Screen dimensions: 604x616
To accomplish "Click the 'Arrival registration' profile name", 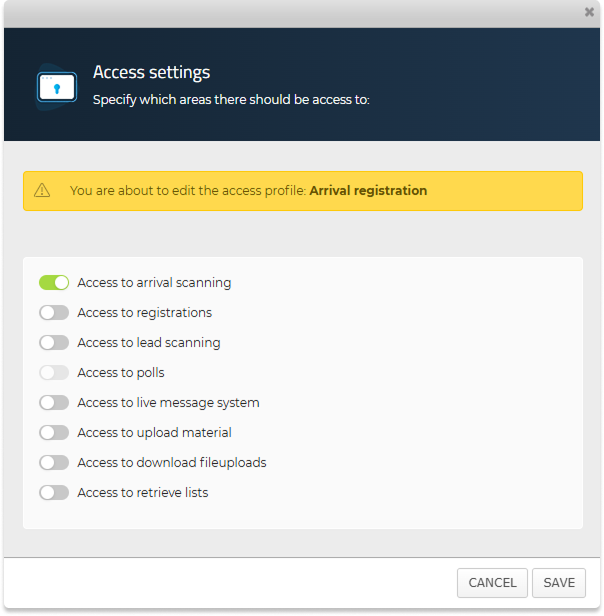I will [x=368, y=191].
